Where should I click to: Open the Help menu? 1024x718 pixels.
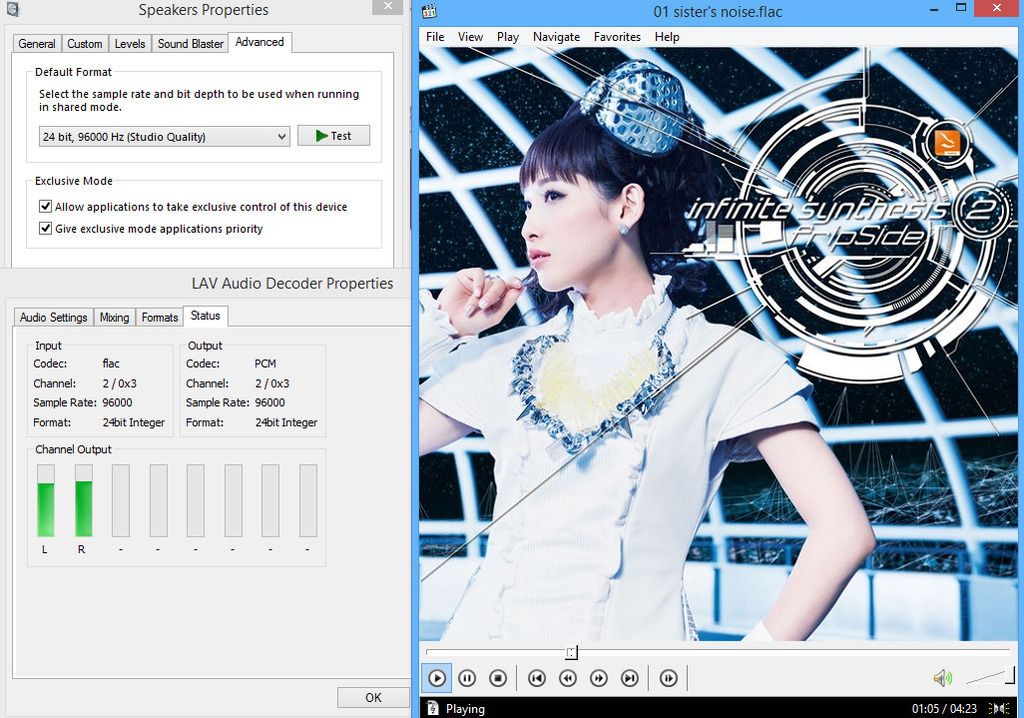pos(667,37)
